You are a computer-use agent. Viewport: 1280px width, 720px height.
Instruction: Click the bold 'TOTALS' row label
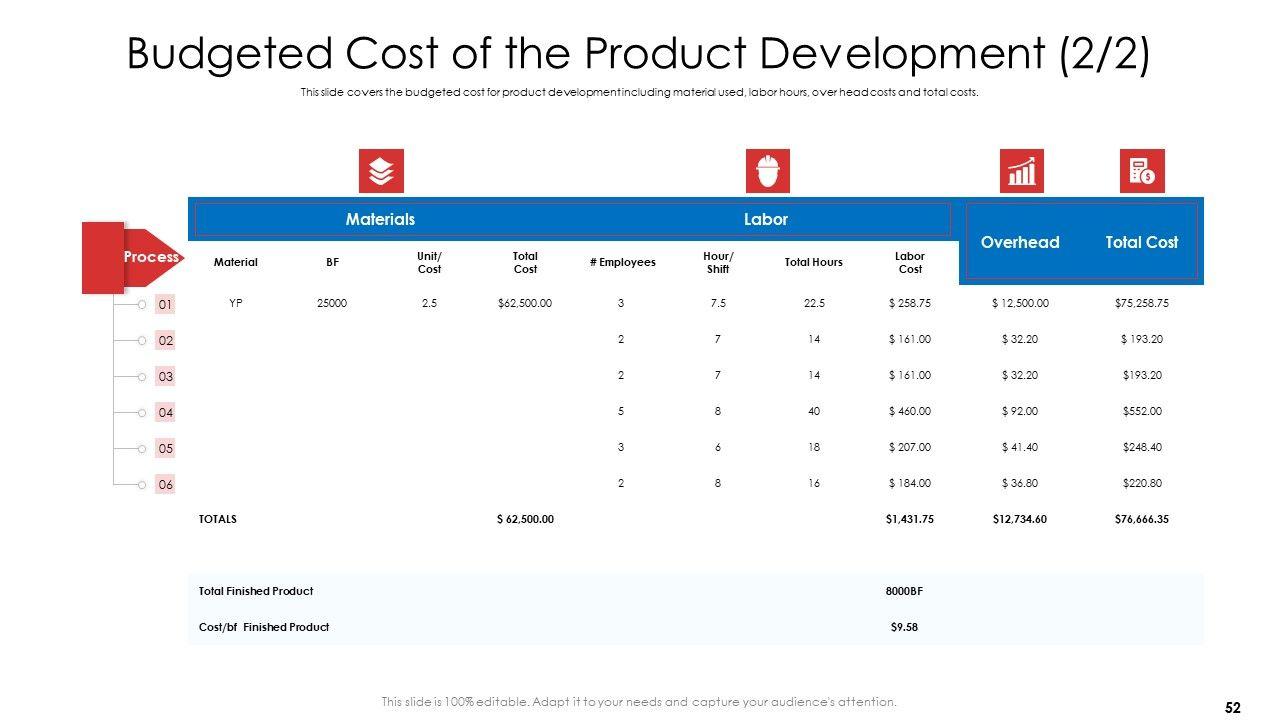pyautogui.click(x=218, y=519)
